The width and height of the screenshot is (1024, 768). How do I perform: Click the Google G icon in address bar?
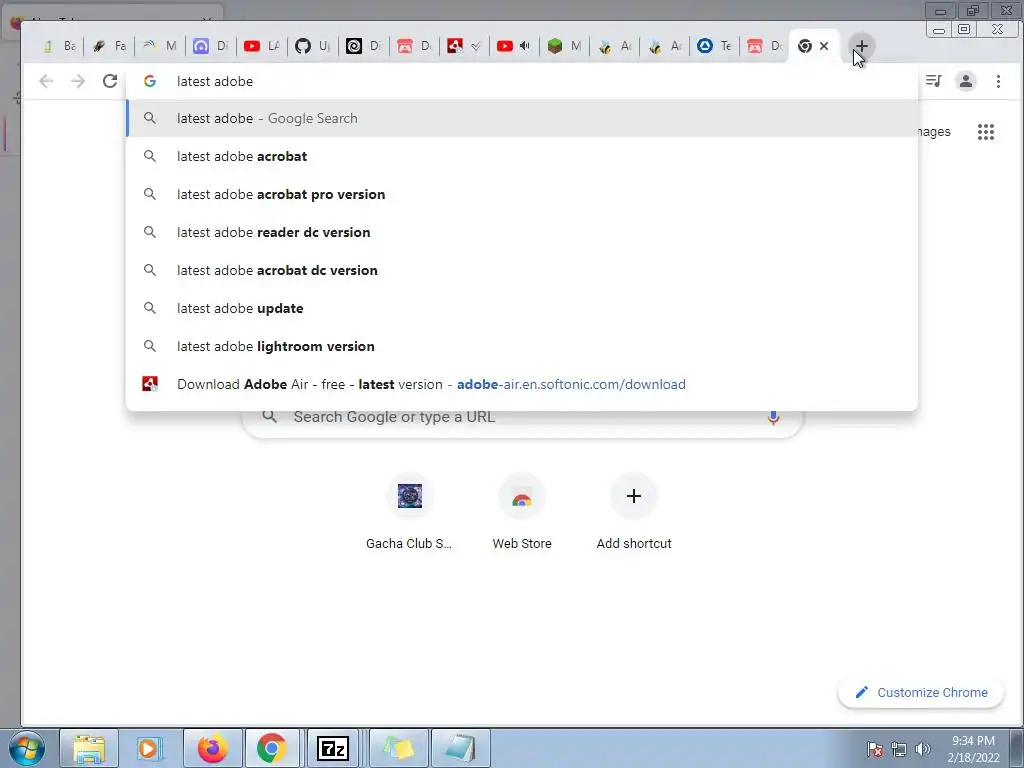(150, 81)
